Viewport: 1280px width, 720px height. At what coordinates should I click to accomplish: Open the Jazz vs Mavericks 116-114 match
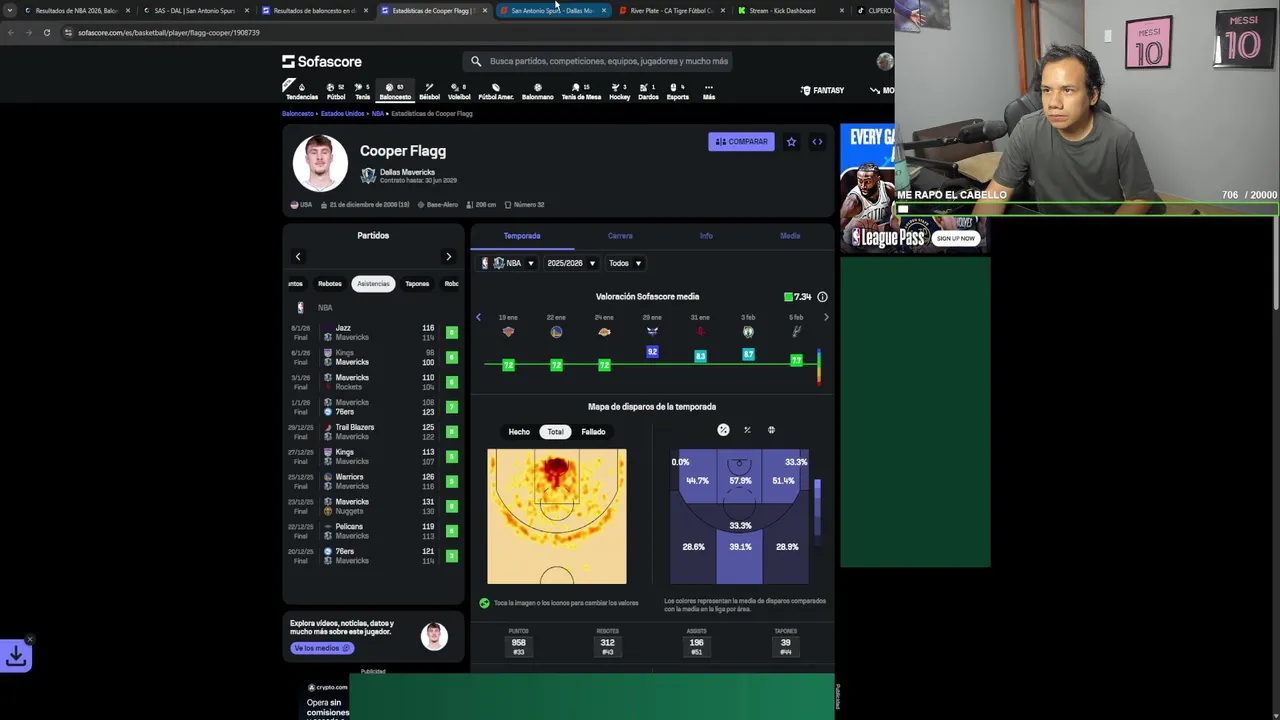(373, 333)
